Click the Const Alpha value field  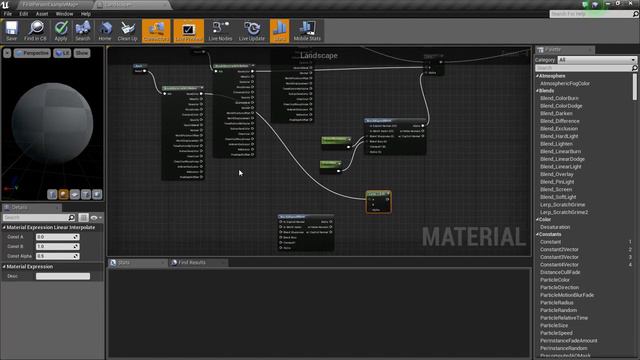click(x=58, y=256)
